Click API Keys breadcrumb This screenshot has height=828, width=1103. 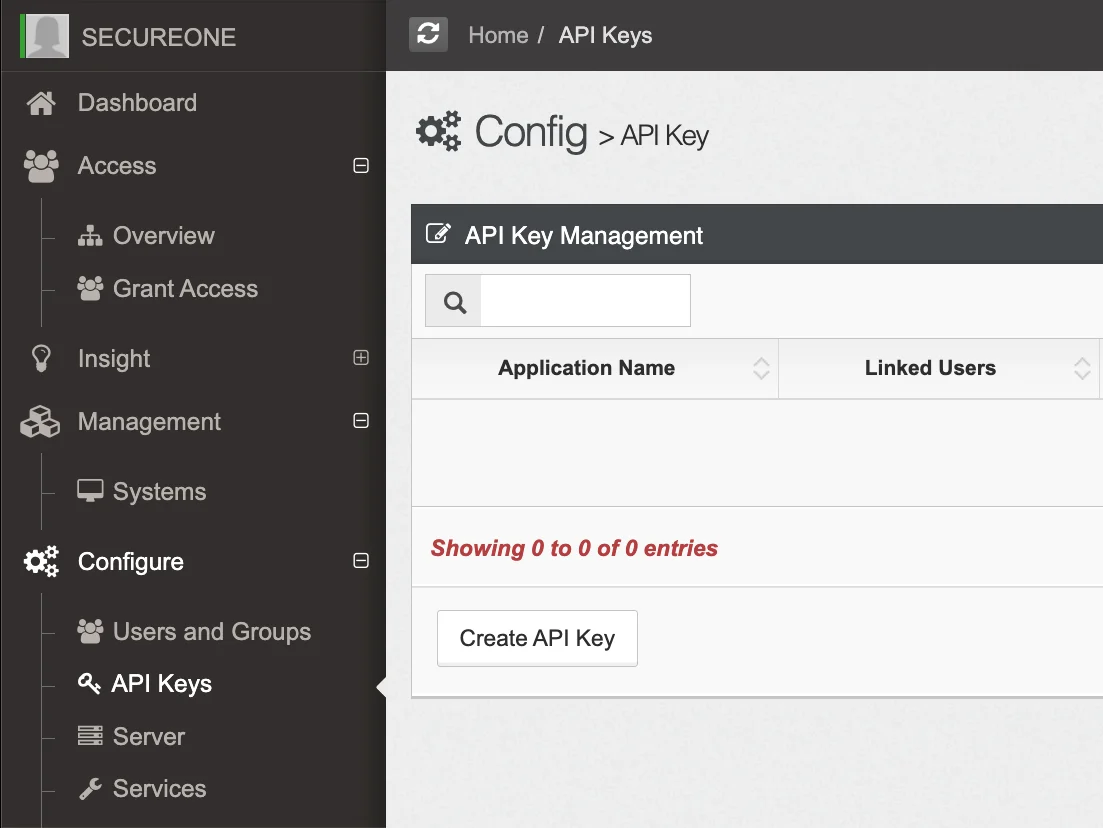pos(605,35)
